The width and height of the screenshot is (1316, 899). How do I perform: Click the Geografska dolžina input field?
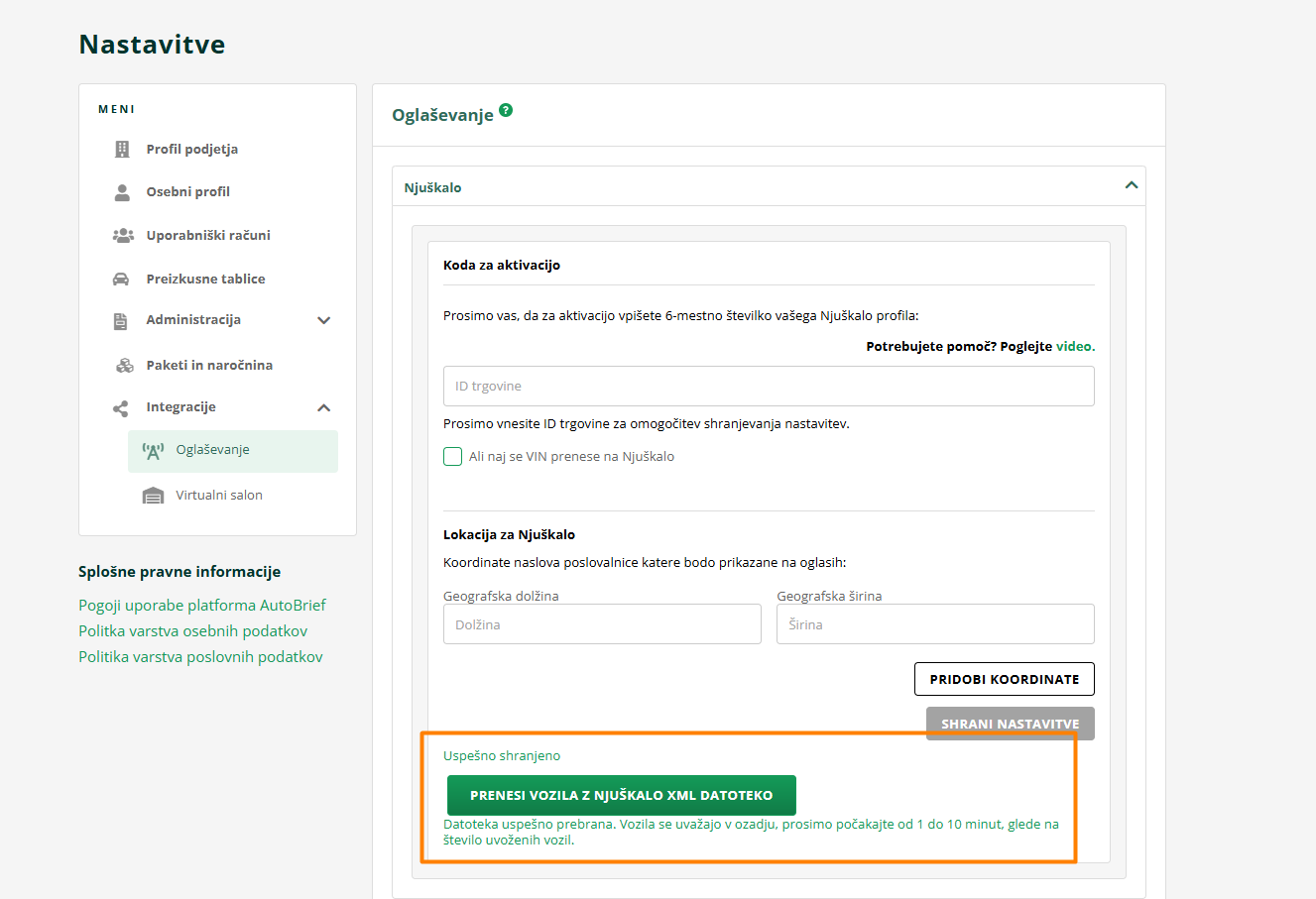pyautogui.click(x=602, y=624)
